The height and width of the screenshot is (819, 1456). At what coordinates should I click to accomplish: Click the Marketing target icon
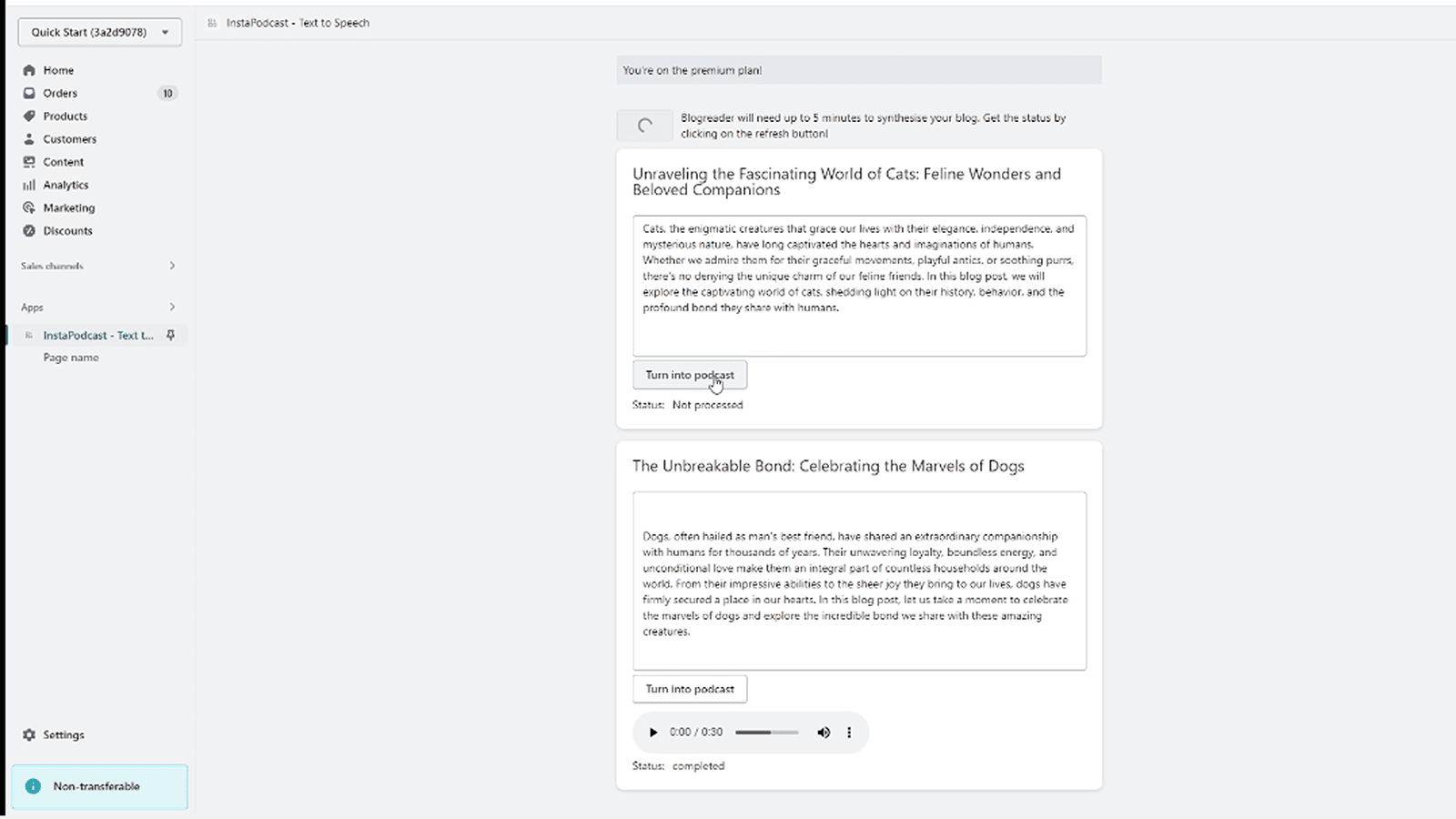[29, 207]
